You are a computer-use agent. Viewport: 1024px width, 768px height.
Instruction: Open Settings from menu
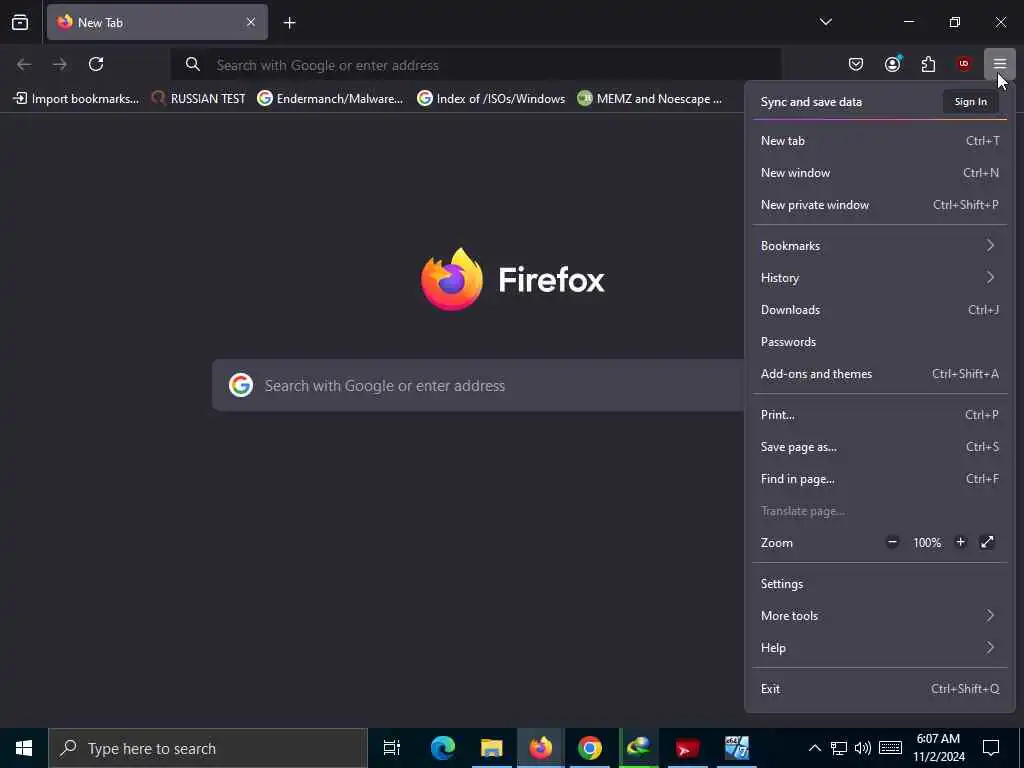[x=880, y=584]
